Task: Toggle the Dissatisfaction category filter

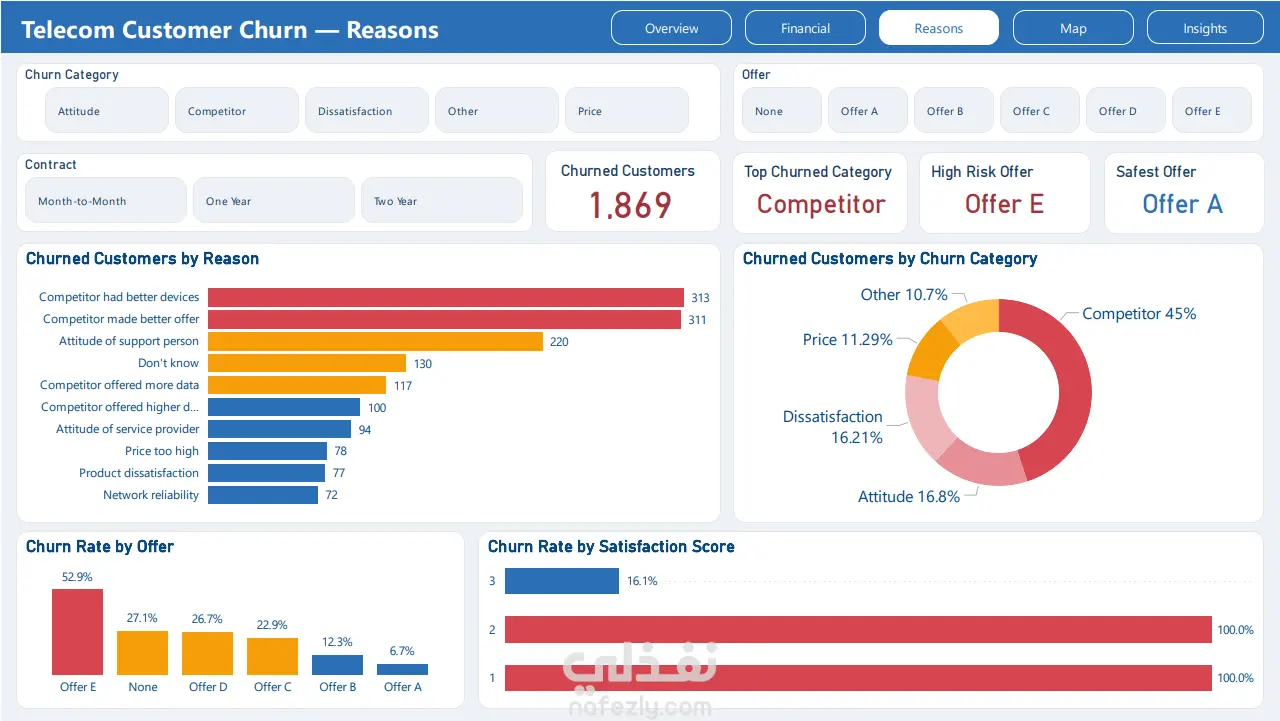Action: pos(367,111)
